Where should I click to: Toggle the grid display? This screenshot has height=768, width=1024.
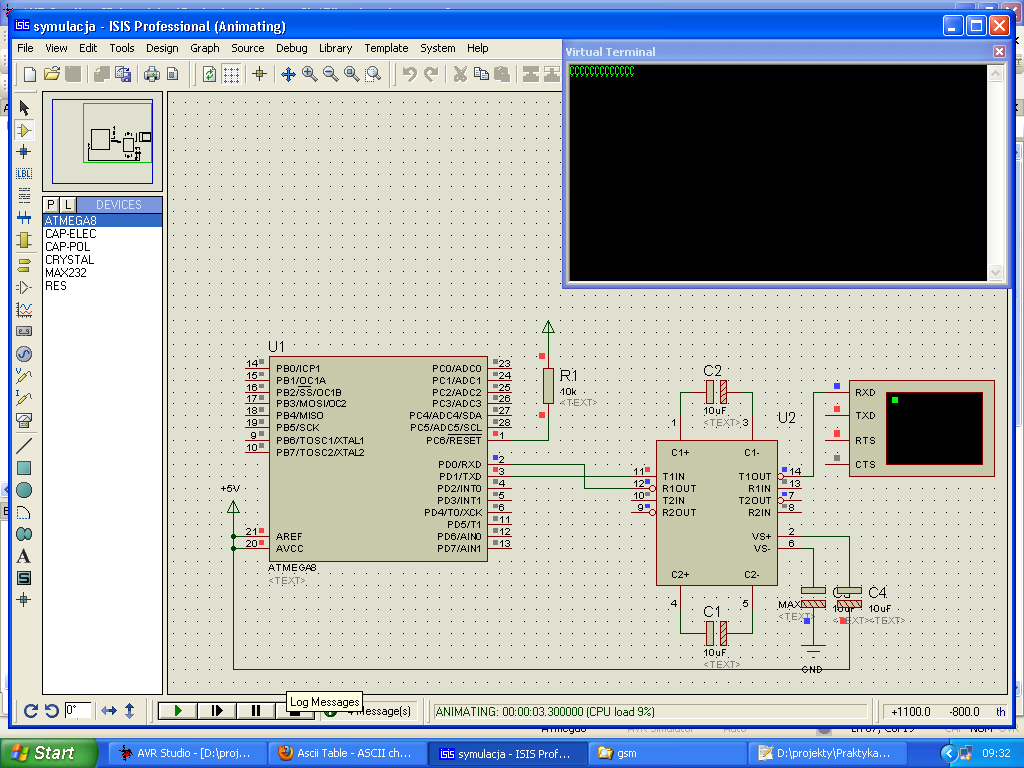pyautogui.click(x=233, y=73)
